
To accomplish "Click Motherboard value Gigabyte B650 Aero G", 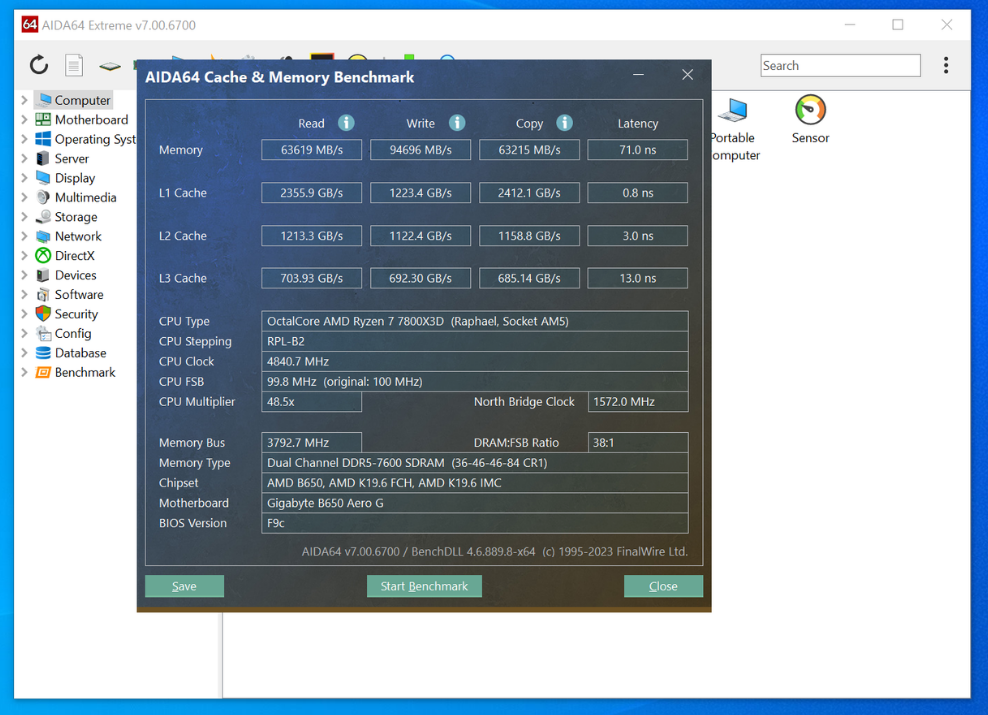I will (474, 503).
